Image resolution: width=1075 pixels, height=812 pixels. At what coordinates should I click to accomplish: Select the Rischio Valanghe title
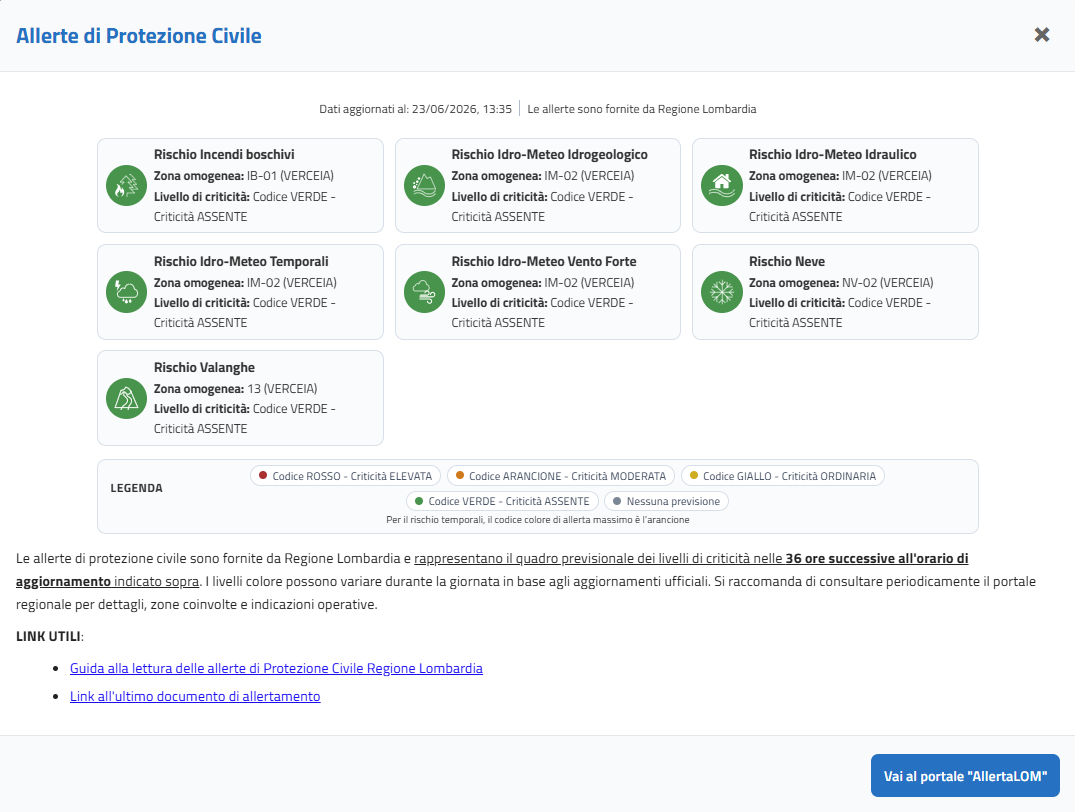204,368
